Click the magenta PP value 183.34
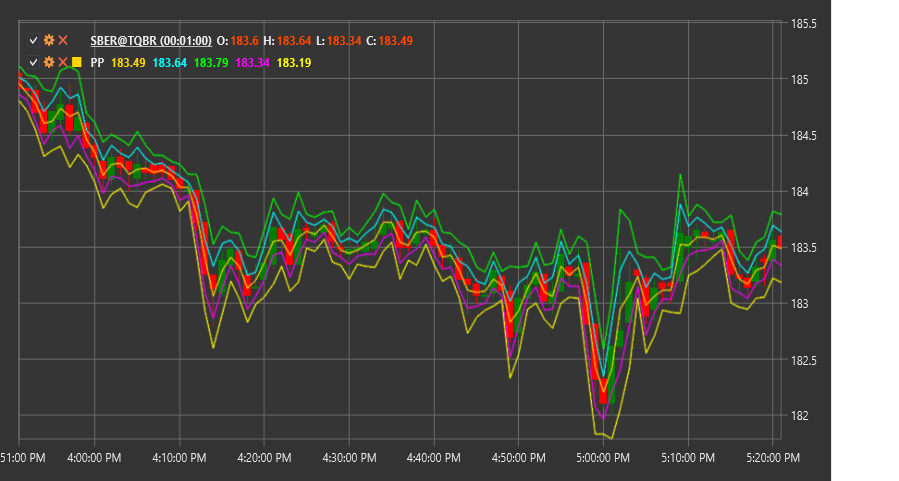Viewport: 899px width, 481px height. coord(252,62)
